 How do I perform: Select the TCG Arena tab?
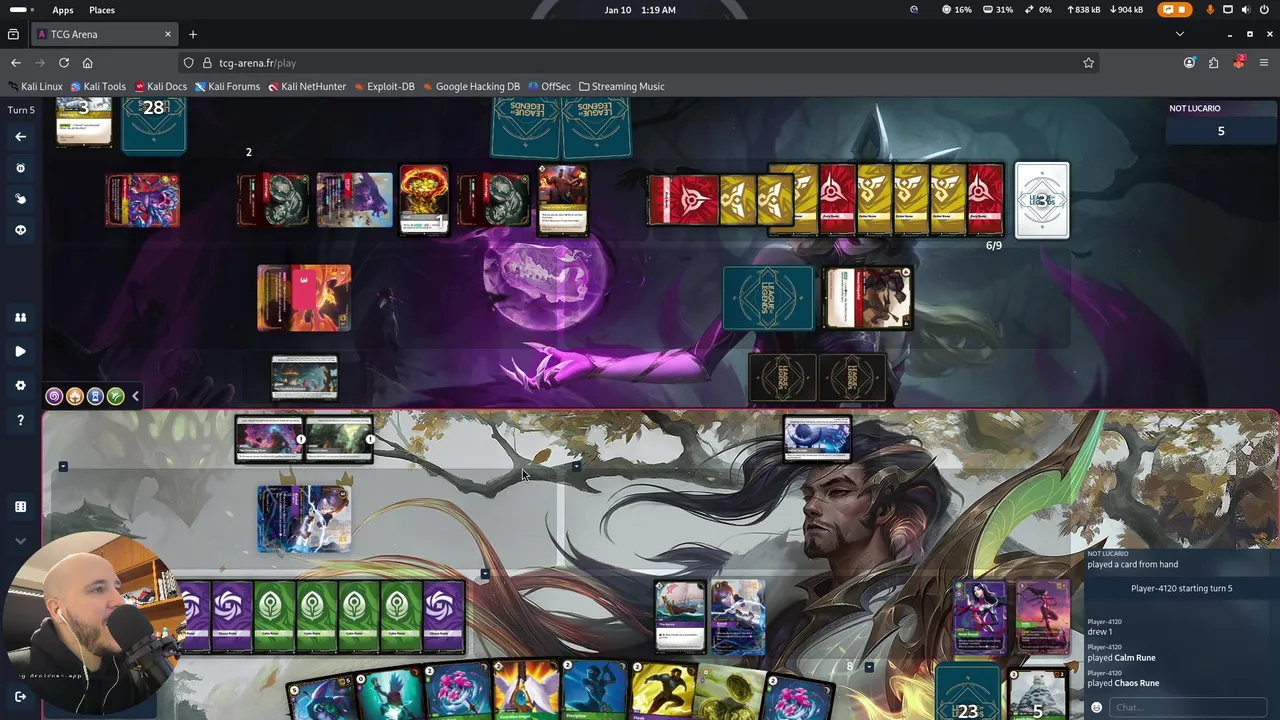(x=103, y=34)
